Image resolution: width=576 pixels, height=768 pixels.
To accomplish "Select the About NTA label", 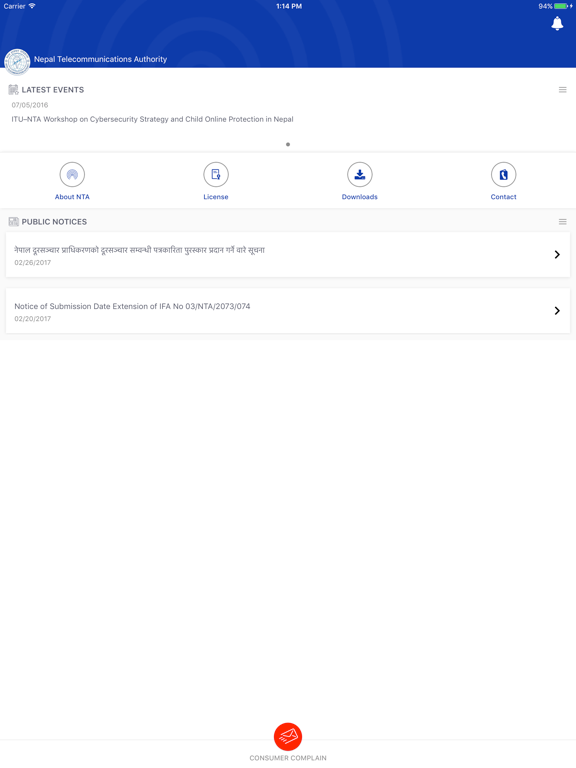I will click(x=72, y=197).
